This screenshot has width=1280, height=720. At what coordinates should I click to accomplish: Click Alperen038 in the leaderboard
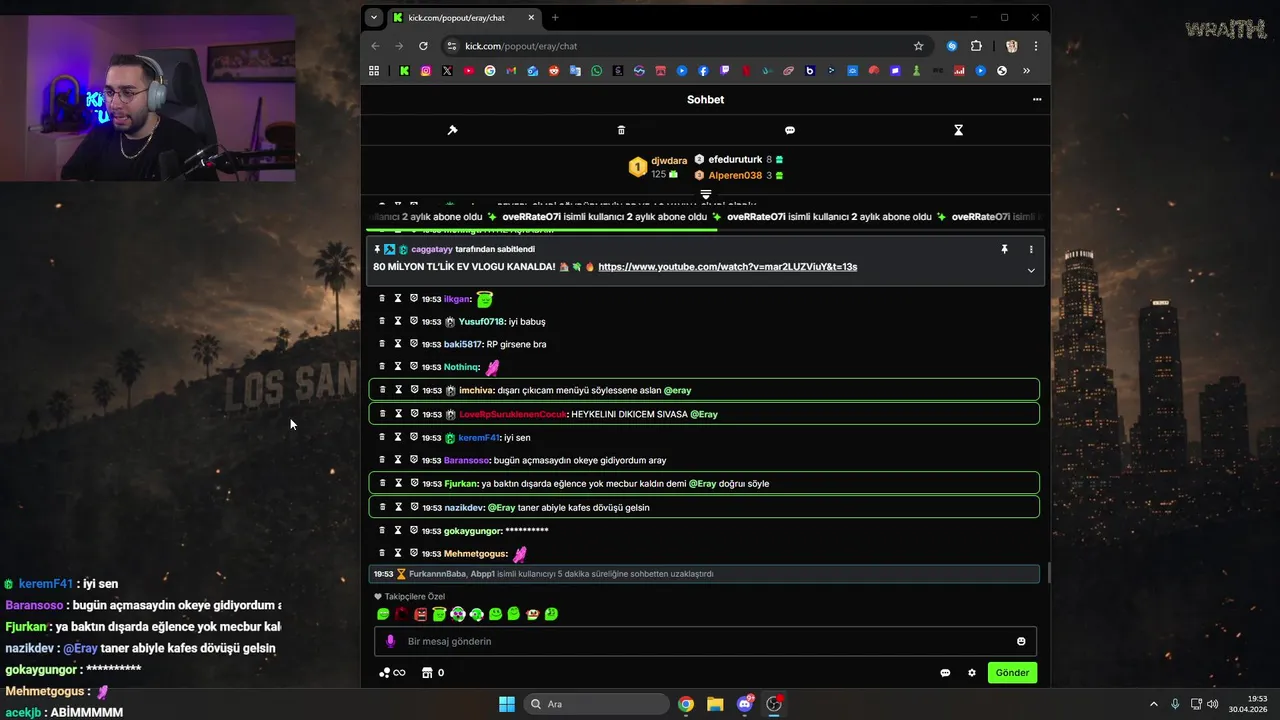pyautogui.click(x=735, y=175)
